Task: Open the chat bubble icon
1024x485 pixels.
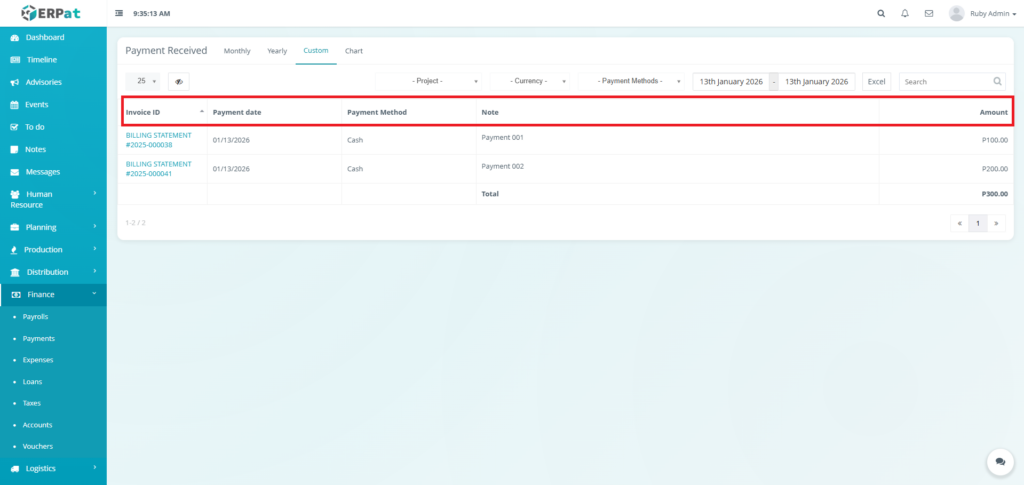Action: (1000, 461)
